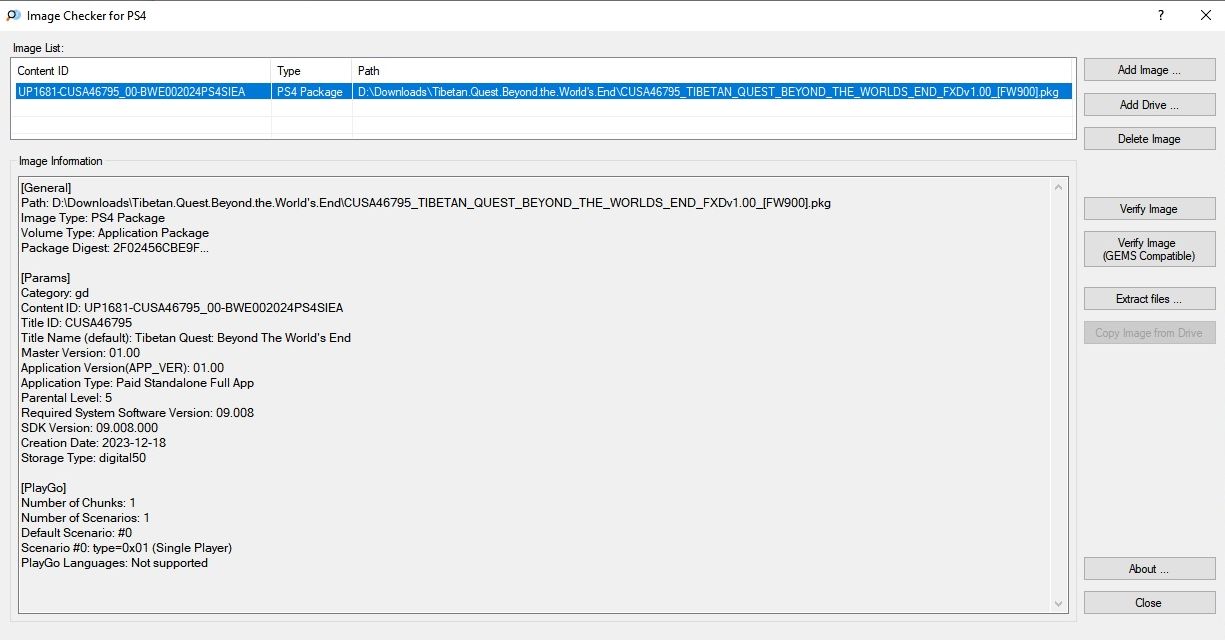Click the Add Image button
The height and width of the screenshot is (640, 1225).
[1149, 70]
